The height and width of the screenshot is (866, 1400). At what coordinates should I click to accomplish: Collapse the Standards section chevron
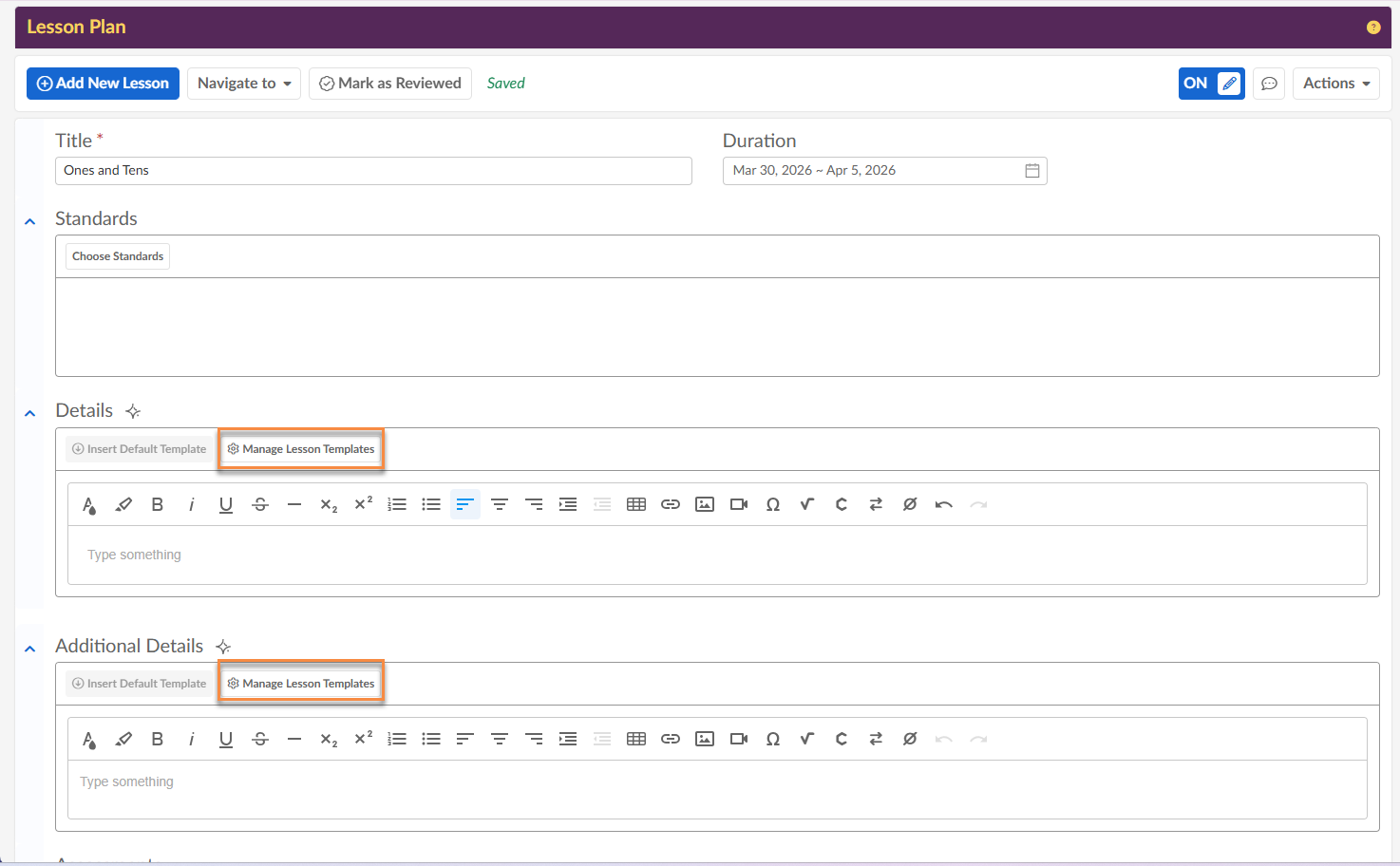click(x=30, y=221)
